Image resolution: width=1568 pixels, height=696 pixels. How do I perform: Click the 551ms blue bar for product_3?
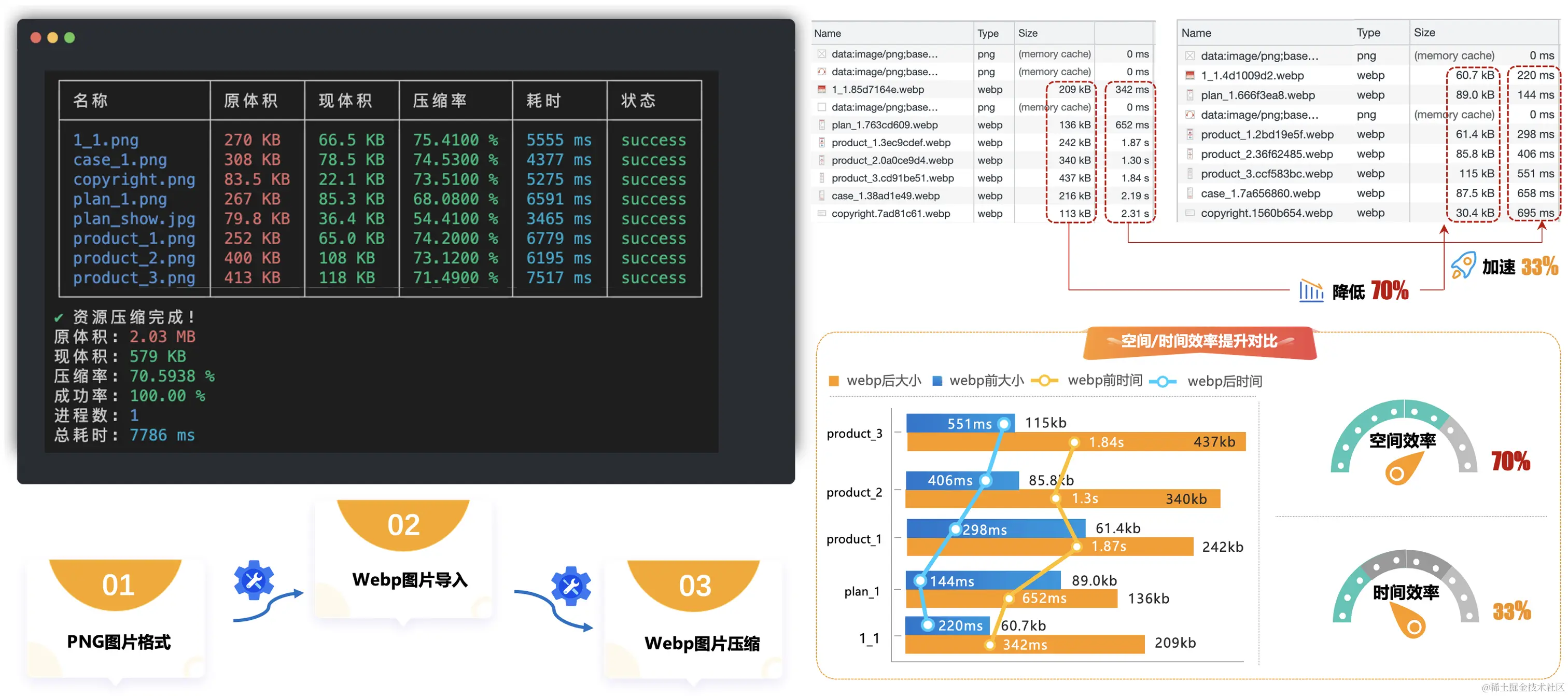[x=958, y=423]
